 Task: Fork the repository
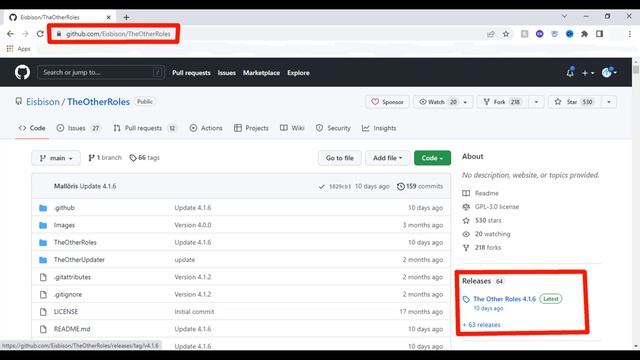click(502, 102)
